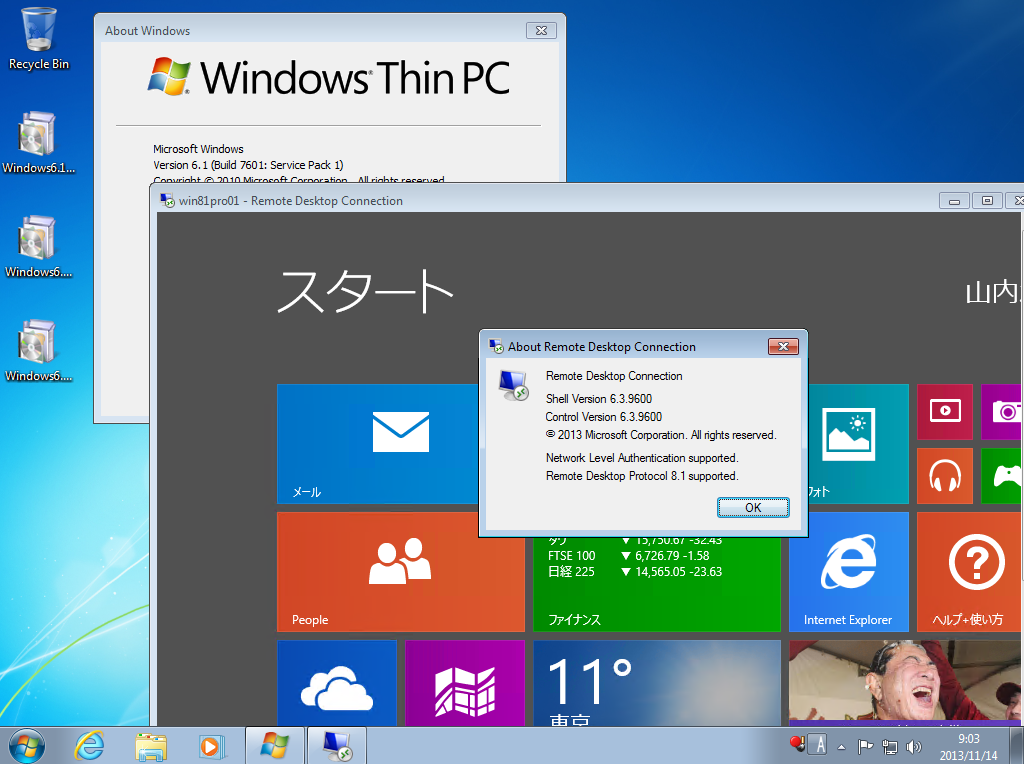Click the OK button in About Remote Desktop Connection
The height and width of the screenshot is (764, 1024).
(x=753, y=507)
